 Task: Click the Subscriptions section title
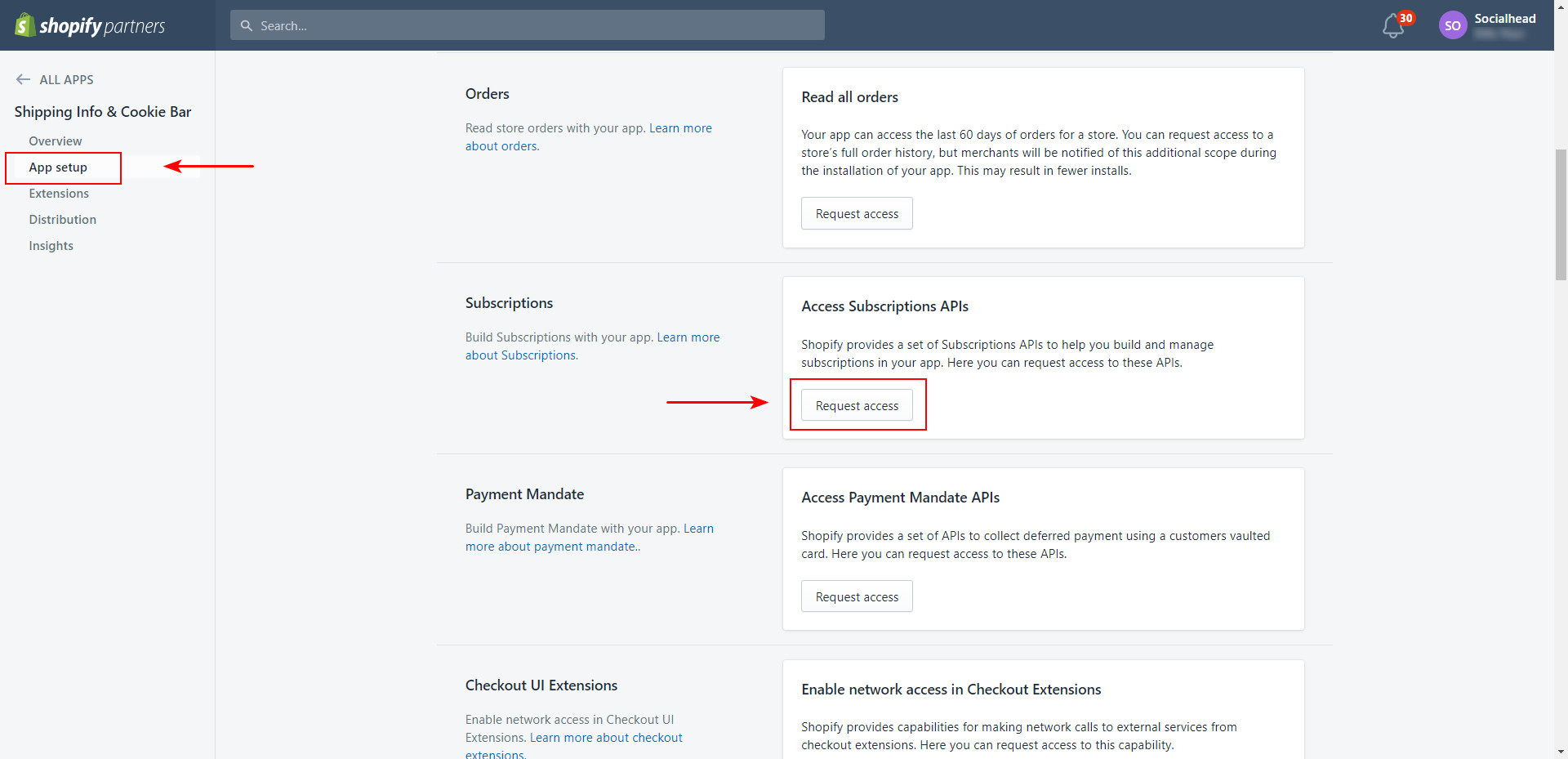(x=509, y=303)
